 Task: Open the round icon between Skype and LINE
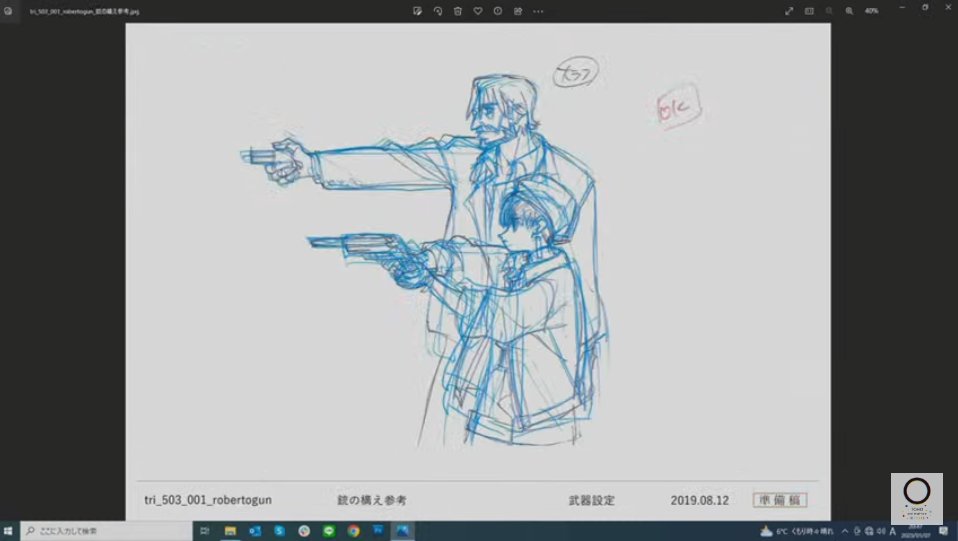point(304,531)
